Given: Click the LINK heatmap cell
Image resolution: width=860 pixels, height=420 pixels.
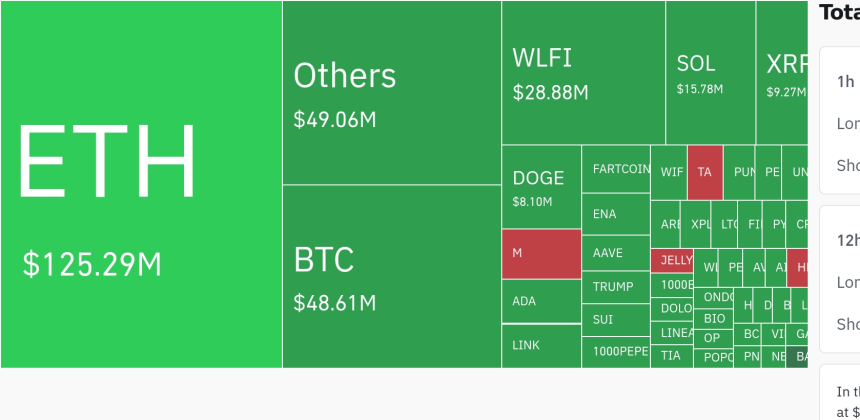Looking at the screenshot, I should (541, 345).
